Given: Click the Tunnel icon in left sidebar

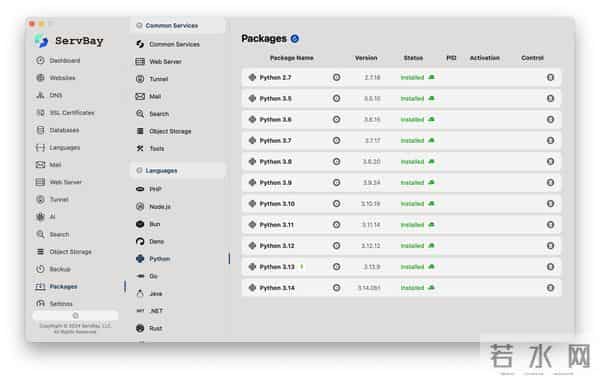Looking at the screenshot, I should (40, 199).
